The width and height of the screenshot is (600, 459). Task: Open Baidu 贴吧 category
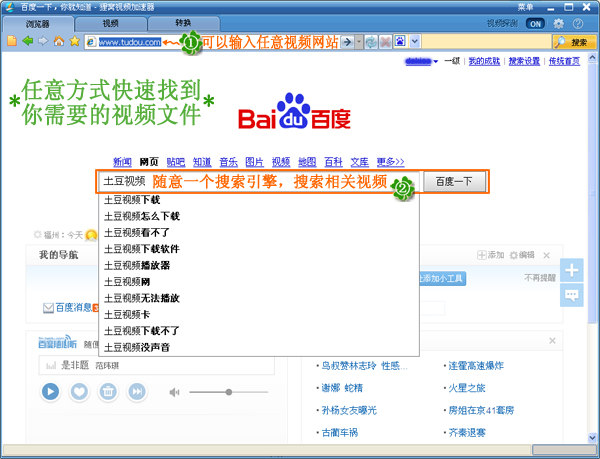pos(176,162)
